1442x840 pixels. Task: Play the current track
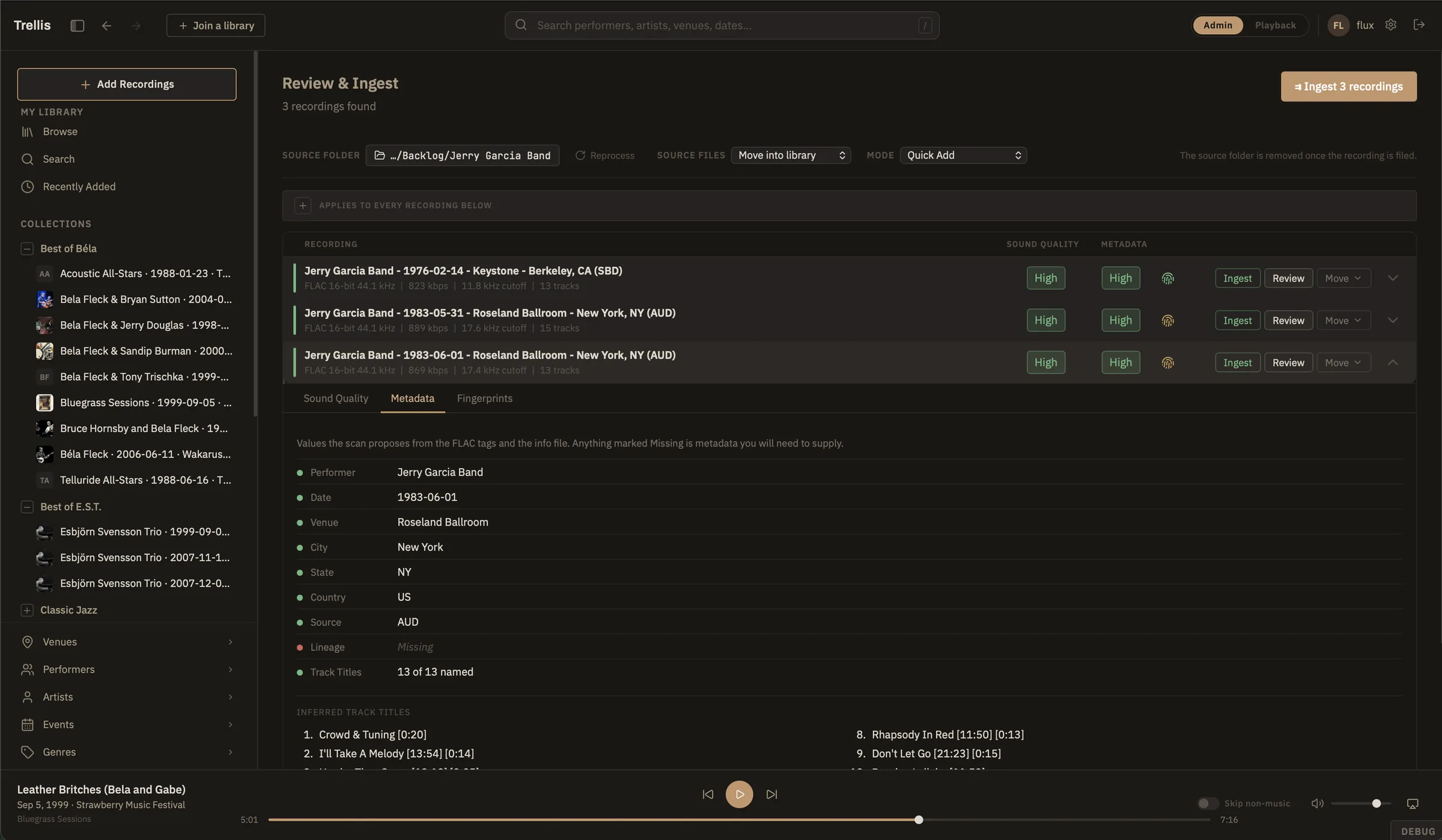pos(739,794)
